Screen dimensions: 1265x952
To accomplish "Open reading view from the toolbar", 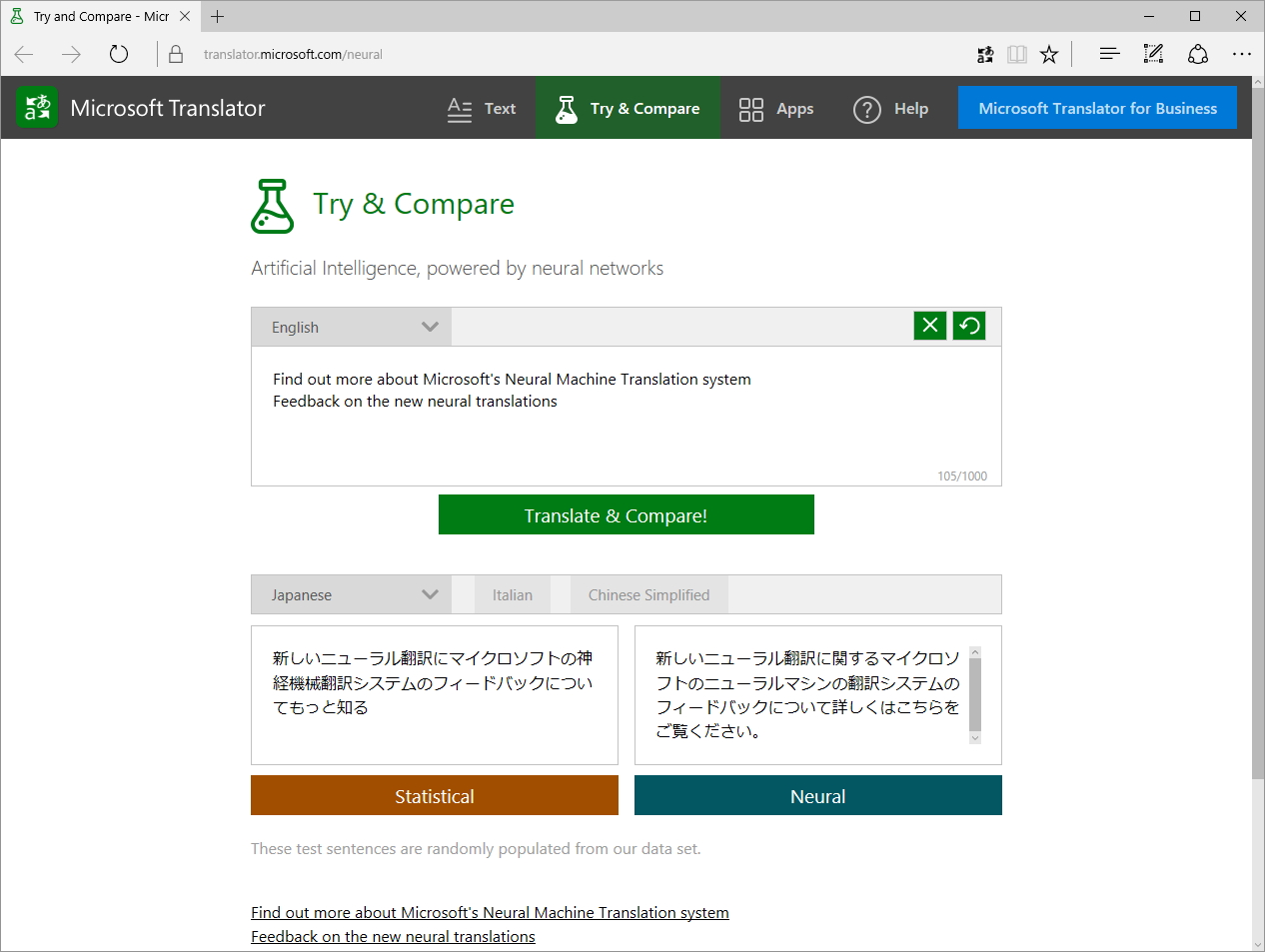I will coord(1017,54).
